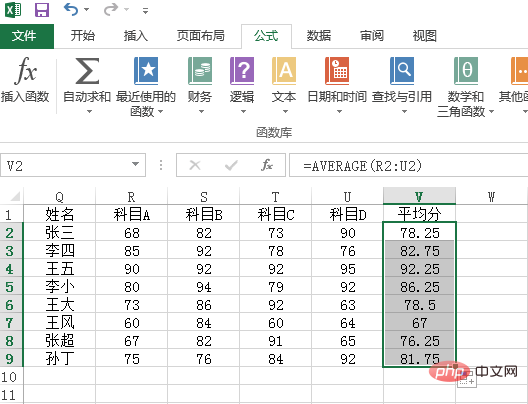Click the 平均分 header cell
The width and height of the screenshot is (528, 404).
click(x=420, y=214)
